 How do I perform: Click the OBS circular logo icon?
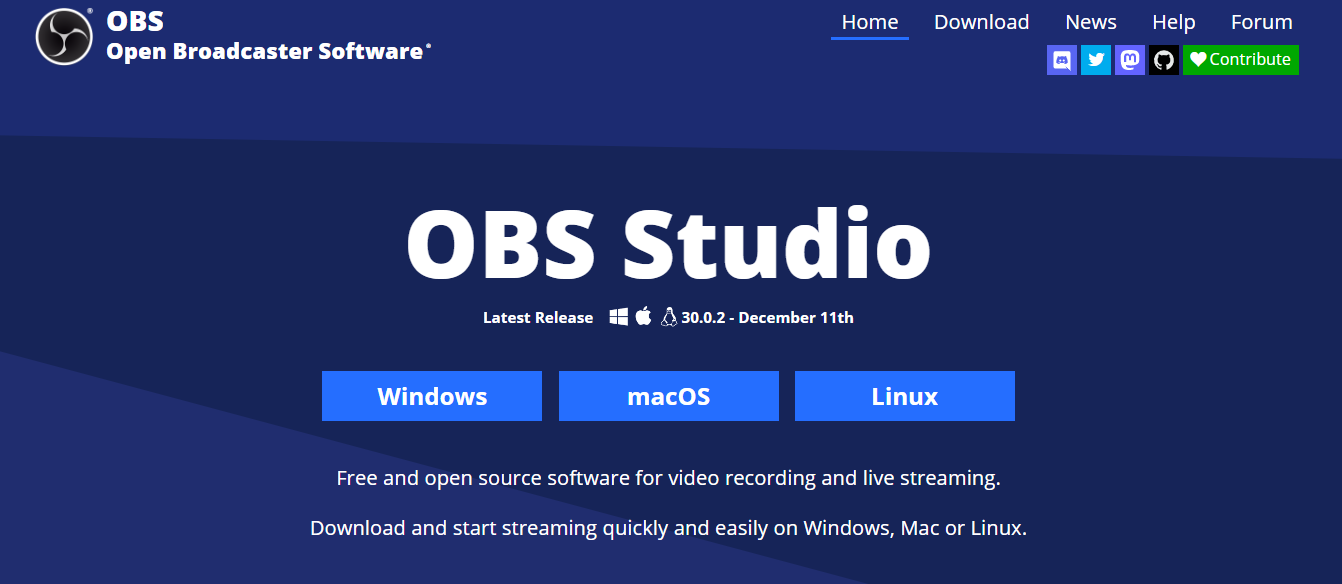coord(64,37)
